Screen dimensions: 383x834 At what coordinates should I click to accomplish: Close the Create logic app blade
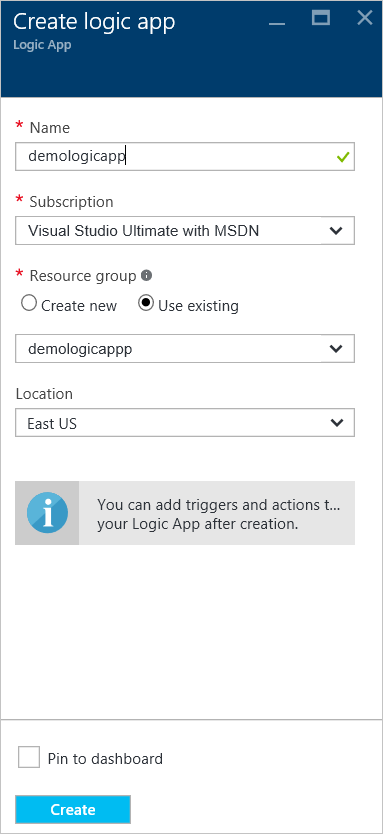(x=365, y=18)
